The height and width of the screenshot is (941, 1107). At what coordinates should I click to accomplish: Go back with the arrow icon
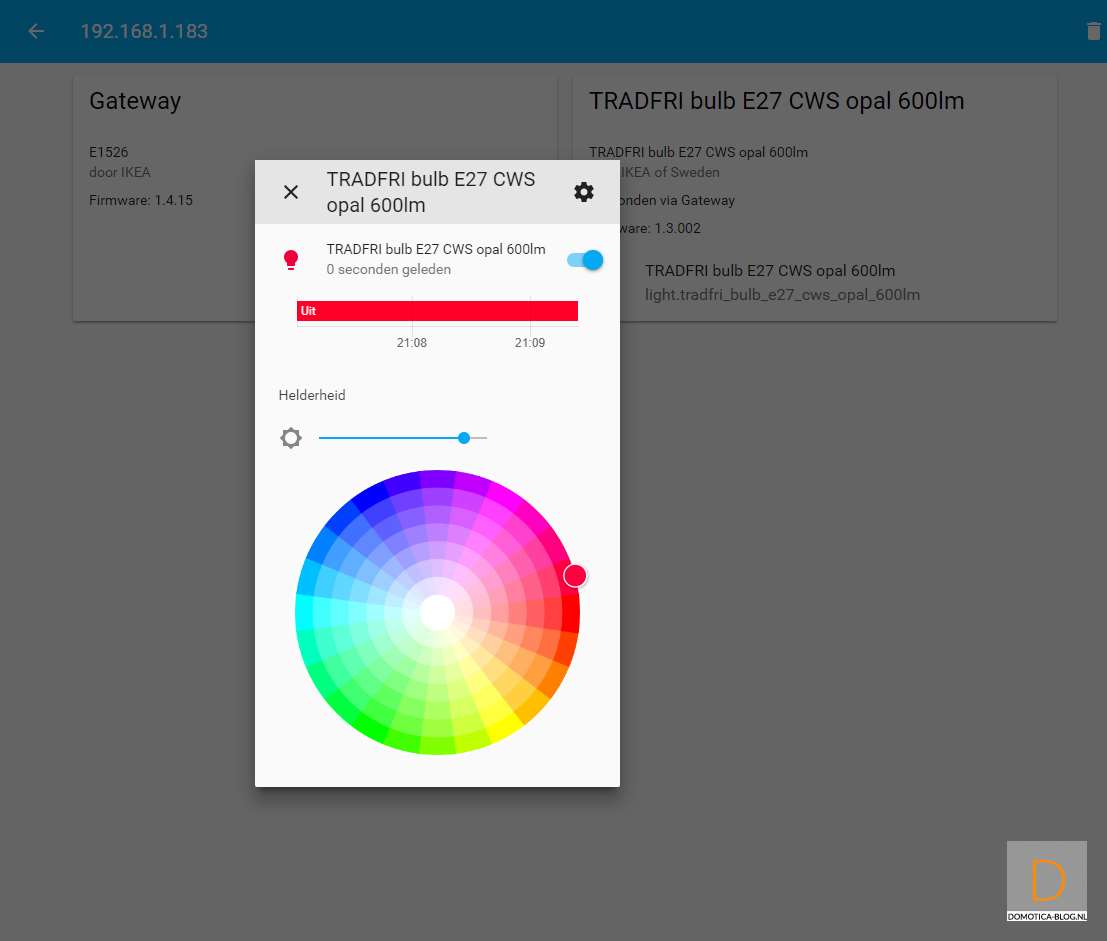[x=36, y=31]
